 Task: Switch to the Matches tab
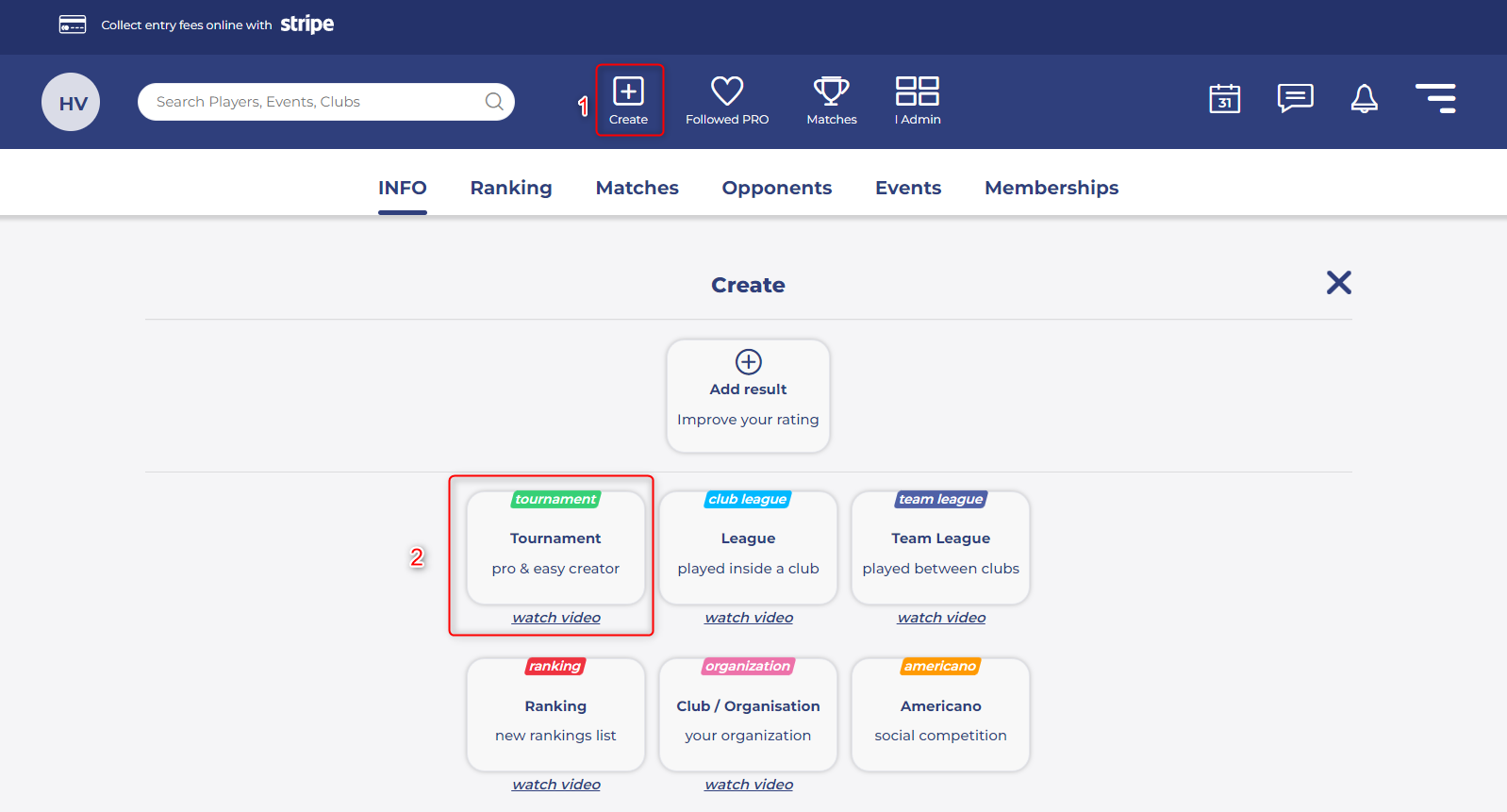[638, 188]
